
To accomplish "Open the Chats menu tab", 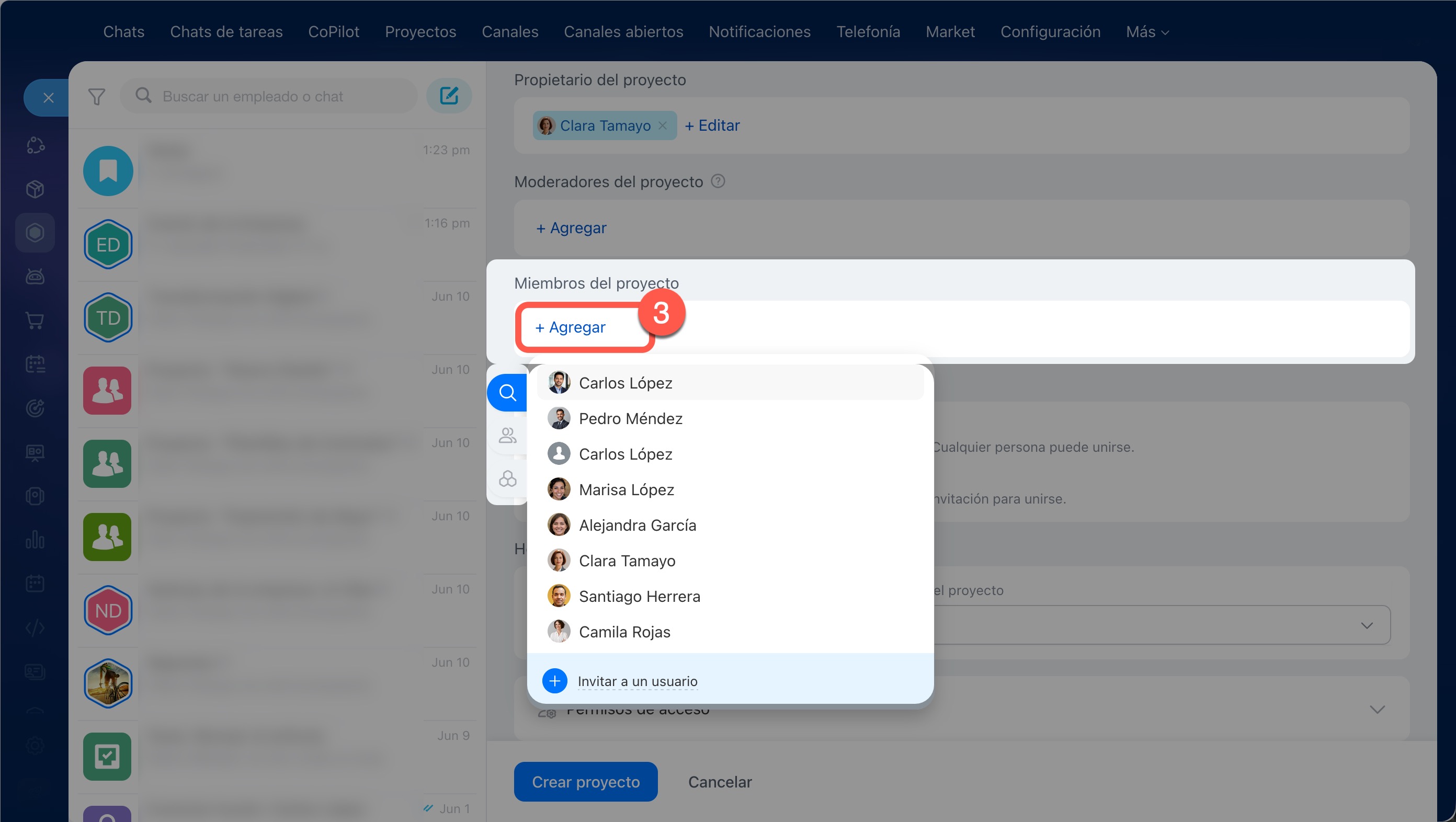I will (x=124, y=32).
